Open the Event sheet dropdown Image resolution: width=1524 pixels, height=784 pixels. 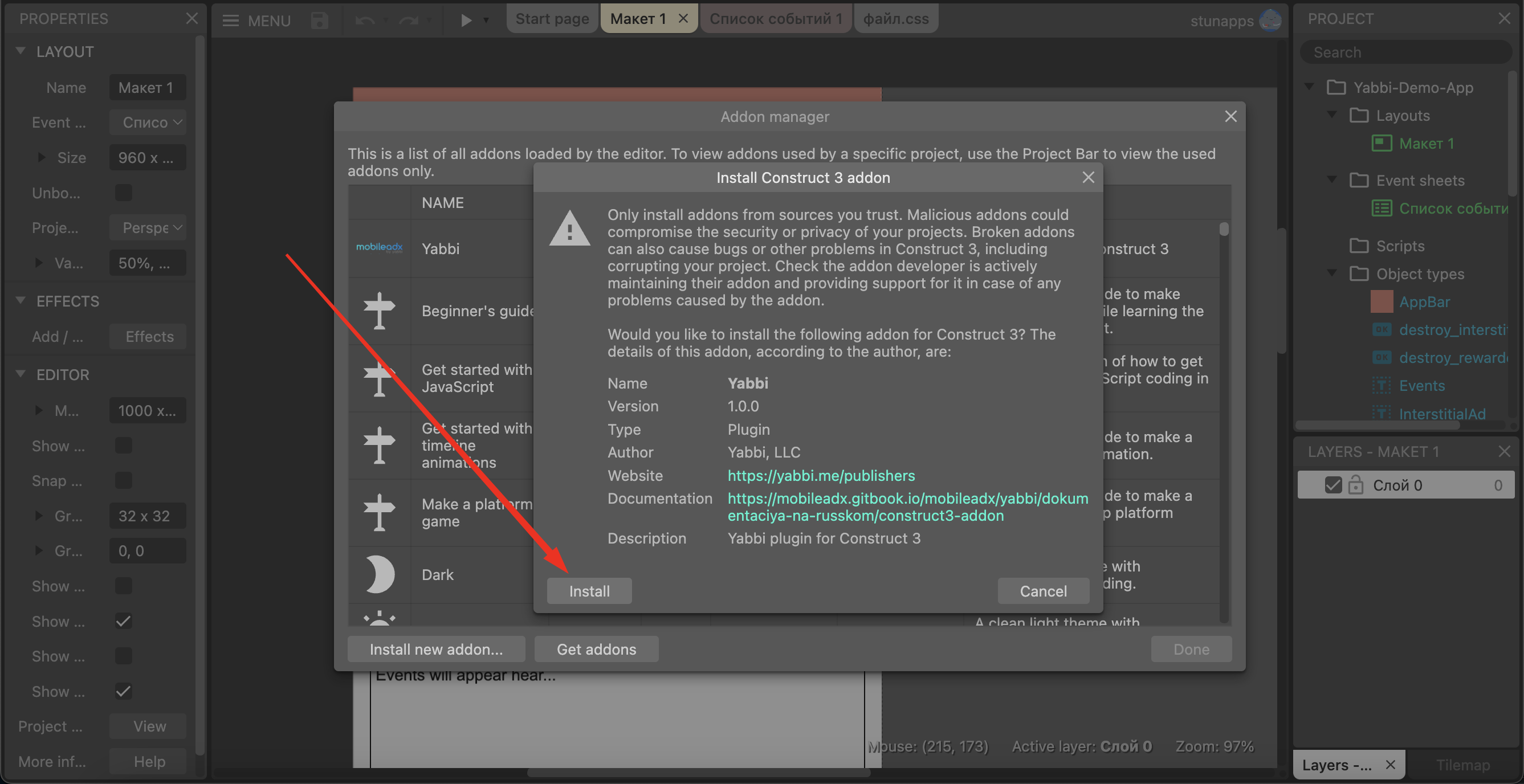148,122
